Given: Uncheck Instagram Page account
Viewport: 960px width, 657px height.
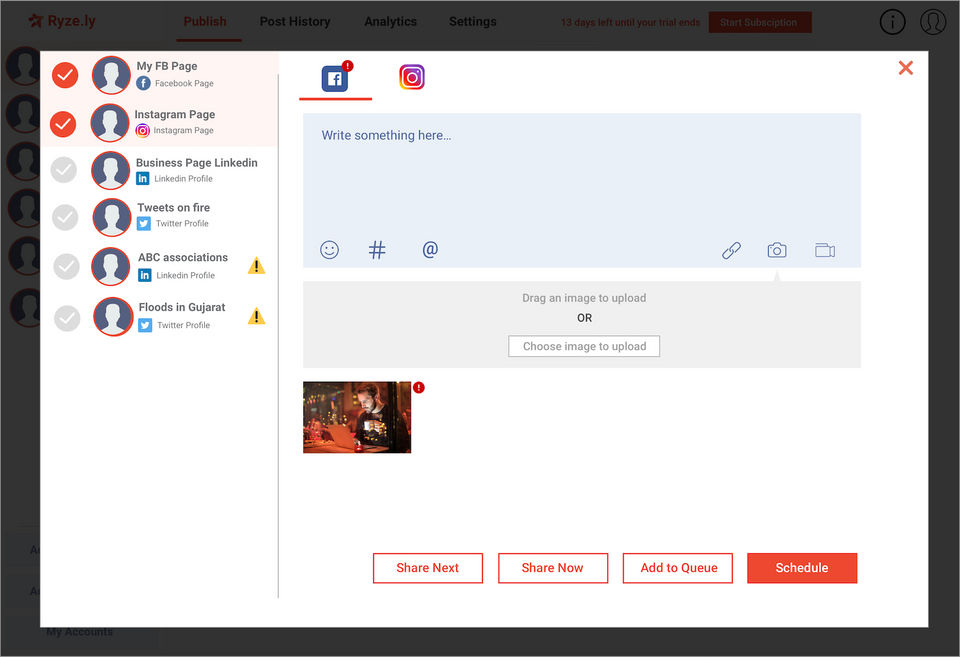Looking at the screenshot, I should tap(63, 124).
